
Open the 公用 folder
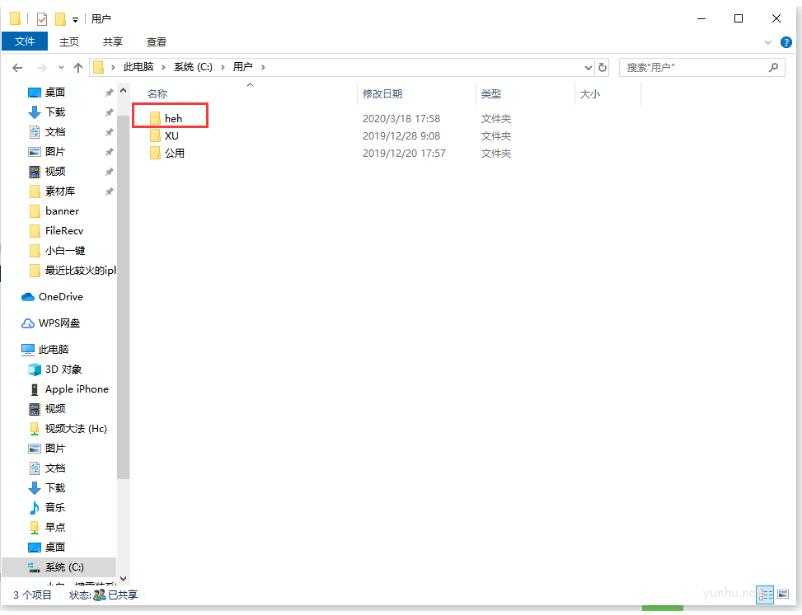point(174,153)
